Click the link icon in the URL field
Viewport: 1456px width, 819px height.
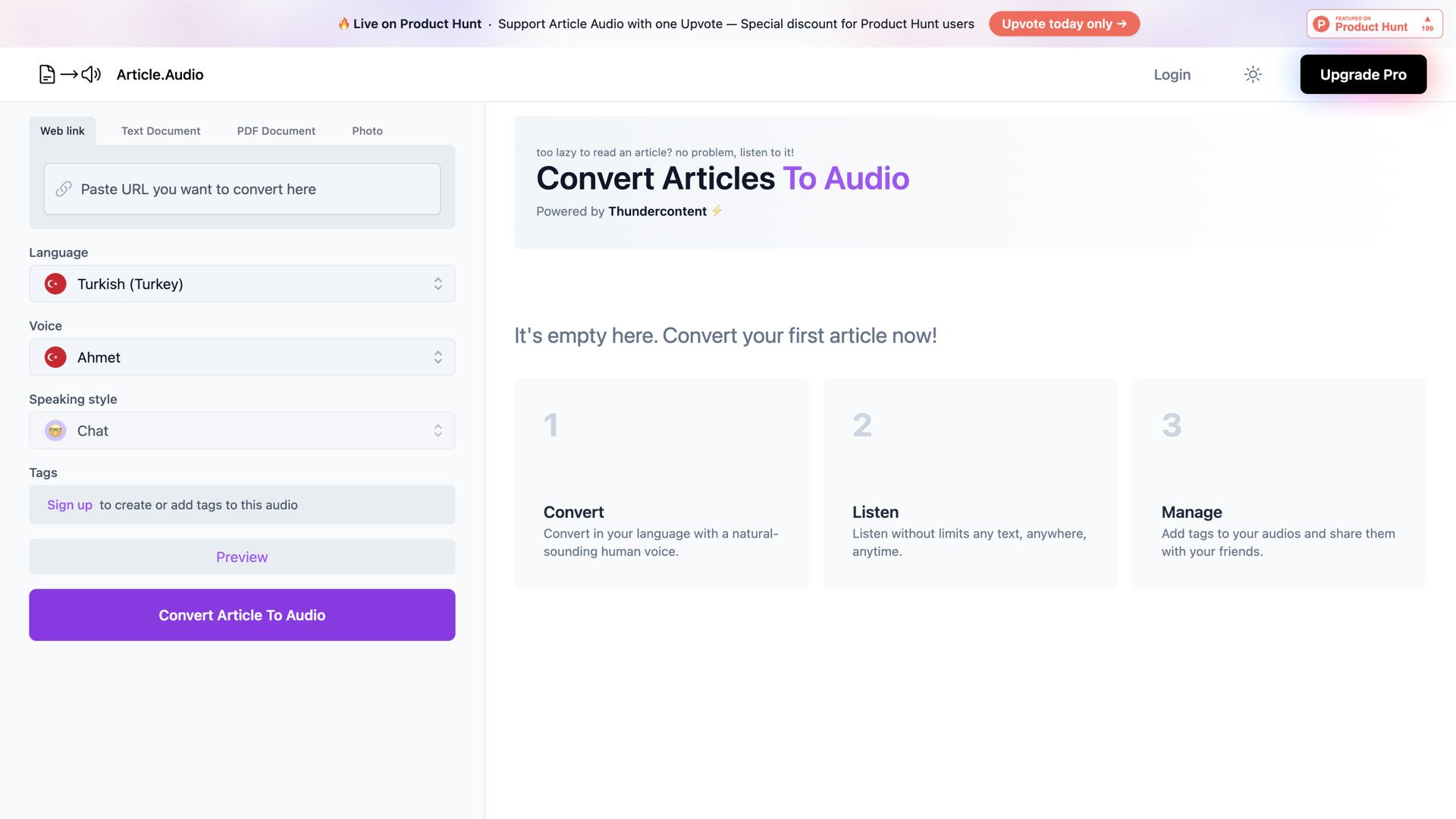pos(64,189)
